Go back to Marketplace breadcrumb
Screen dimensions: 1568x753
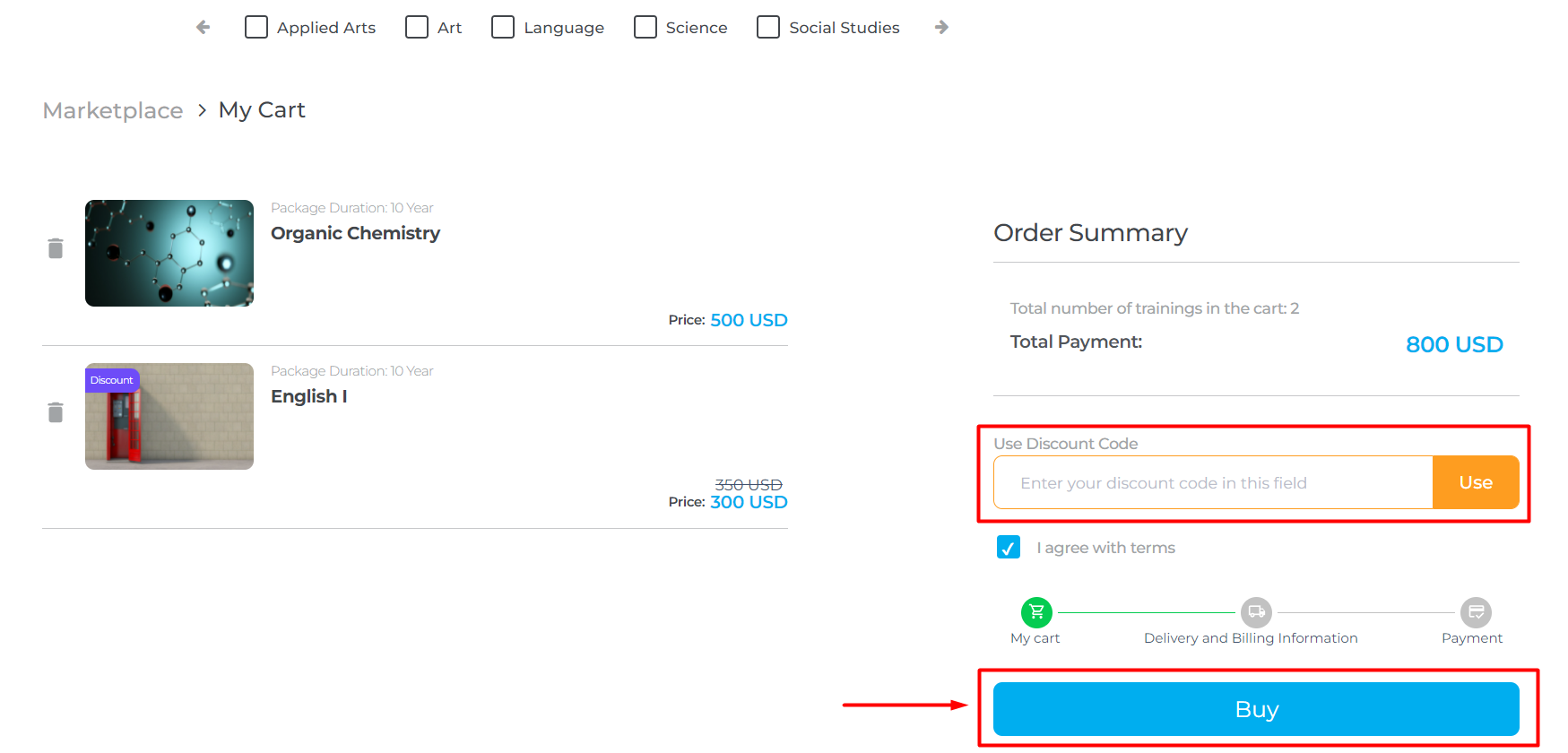coord(113,110)
